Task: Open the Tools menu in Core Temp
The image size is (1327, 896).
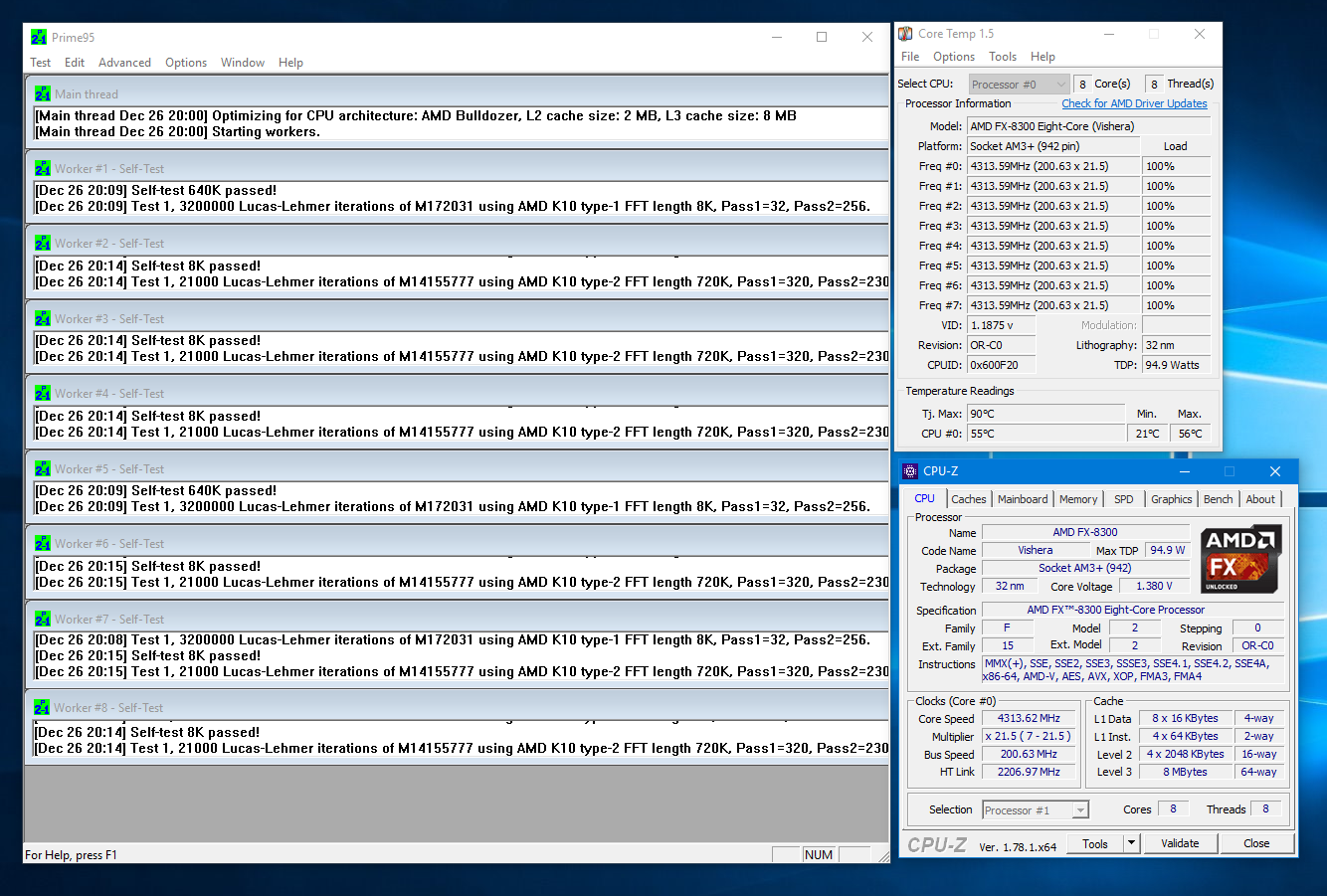Action: 1003,57
